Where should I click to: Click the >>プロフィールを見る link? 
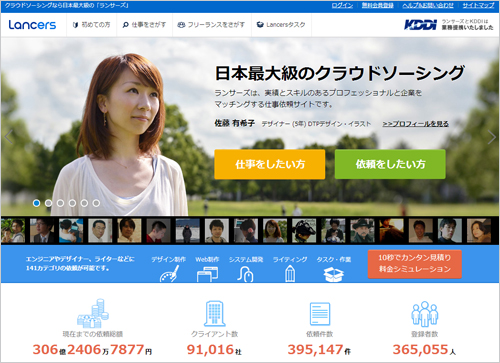pyautogui.click(x=415, y=124)
